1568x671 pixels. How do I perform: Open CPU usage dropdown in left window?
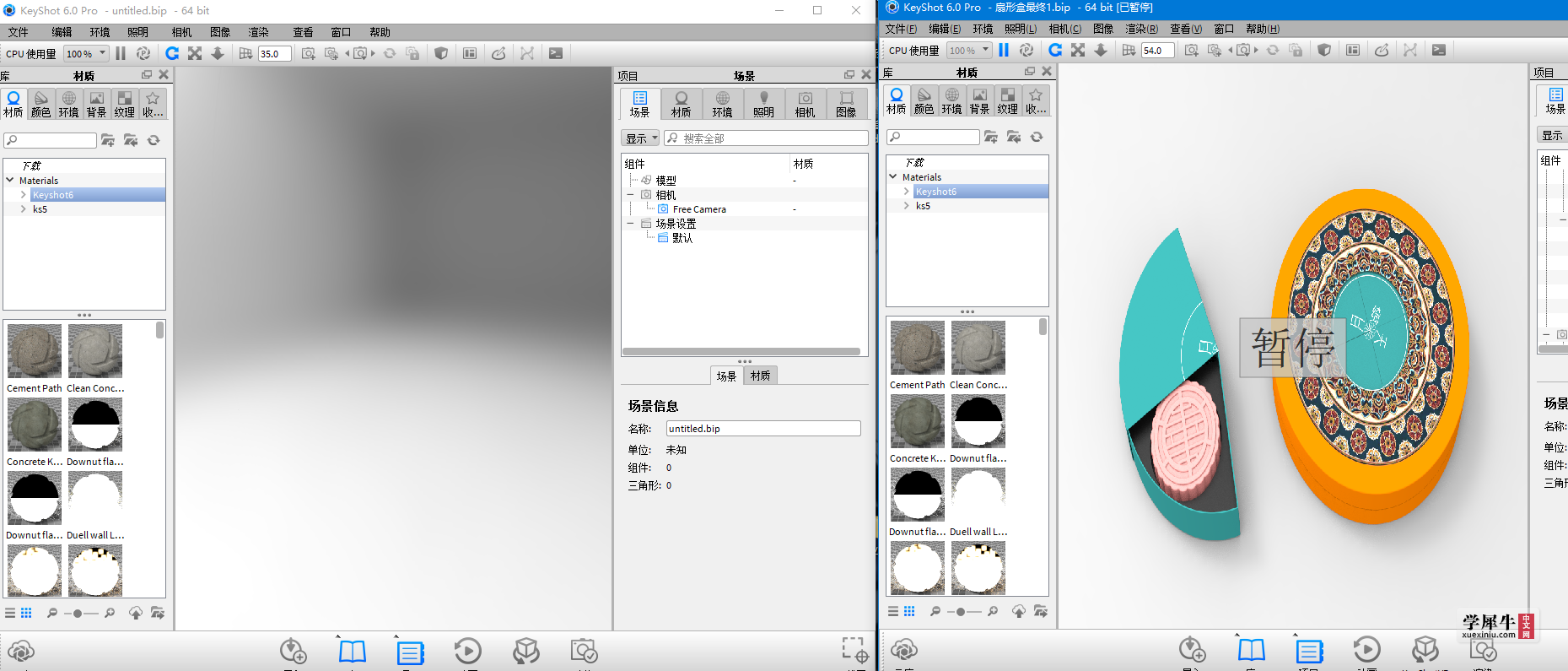coord(86,53)
